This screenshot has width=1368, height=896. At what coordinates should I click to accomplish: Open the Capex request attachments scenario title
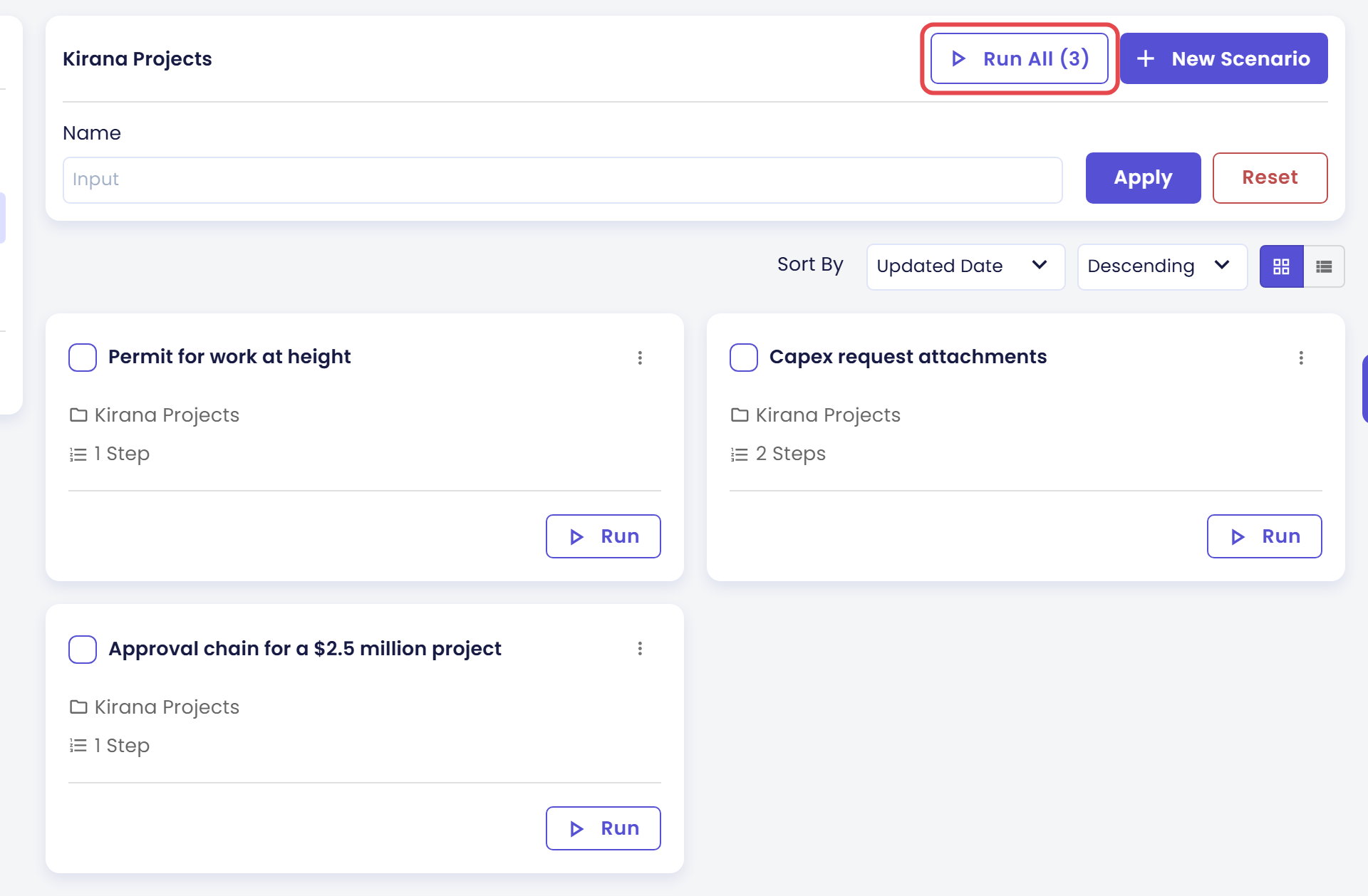click(908, 357)
